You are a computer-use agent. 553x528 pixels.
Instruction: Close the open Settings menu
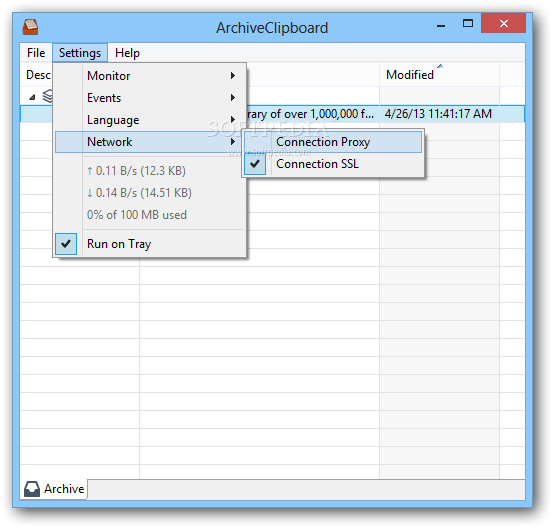tap(80, 53)
